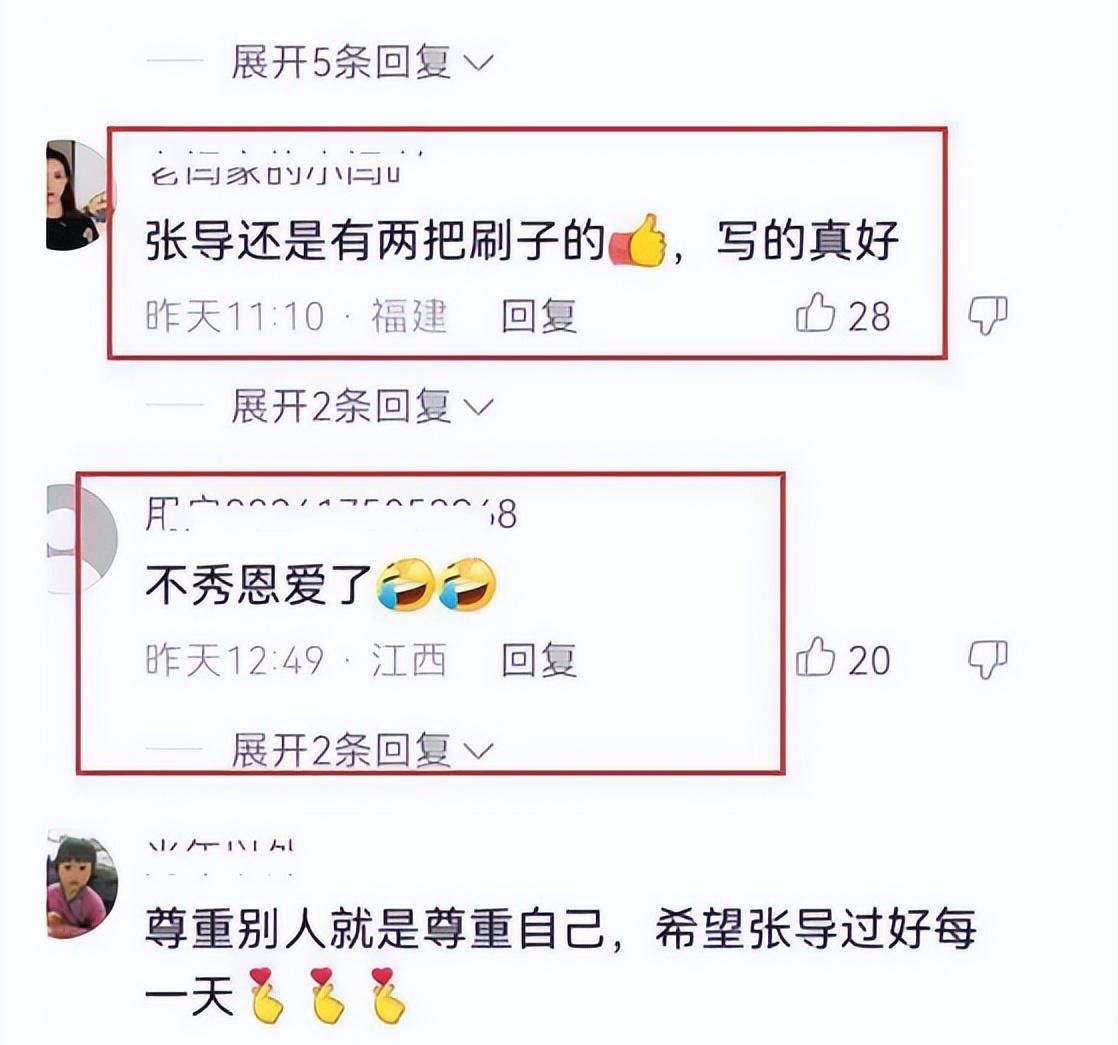This screenshot has width=1118, height=1045.
Task: Expand 展开5条回复 at the top
Action: point(362,62)
